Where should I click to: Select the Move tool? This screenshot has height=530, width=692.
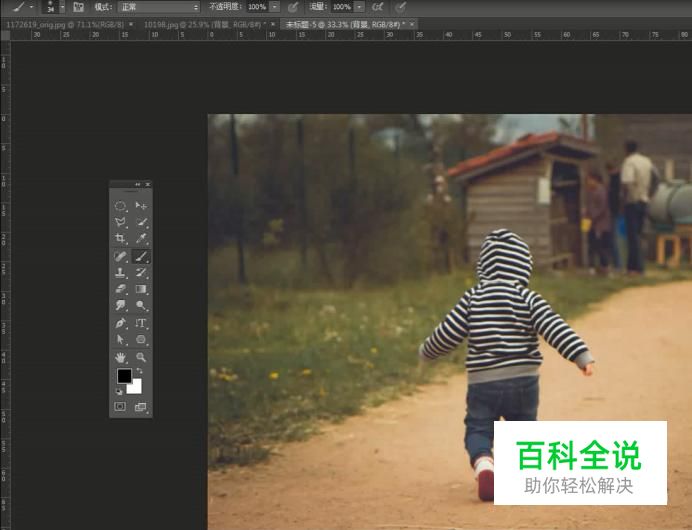point(141,205)
